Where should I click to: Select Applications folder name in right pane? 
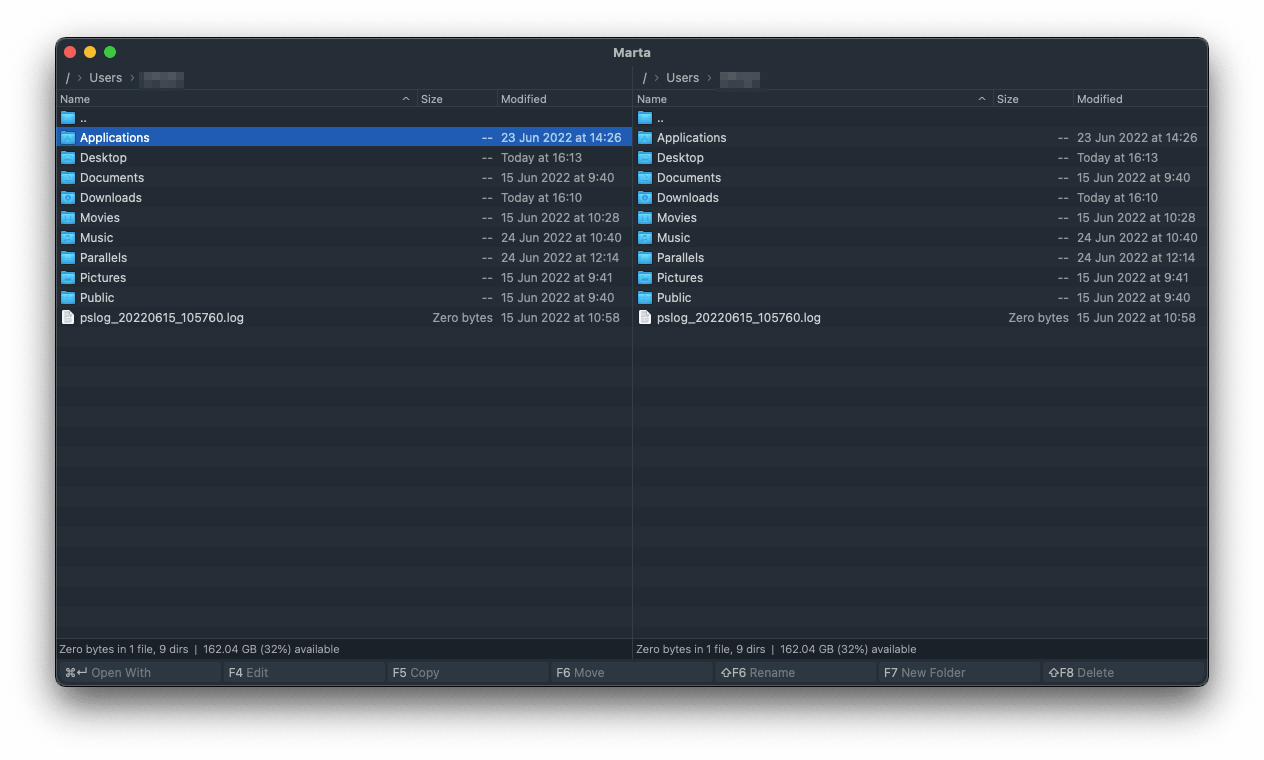[x=692, y=138]
